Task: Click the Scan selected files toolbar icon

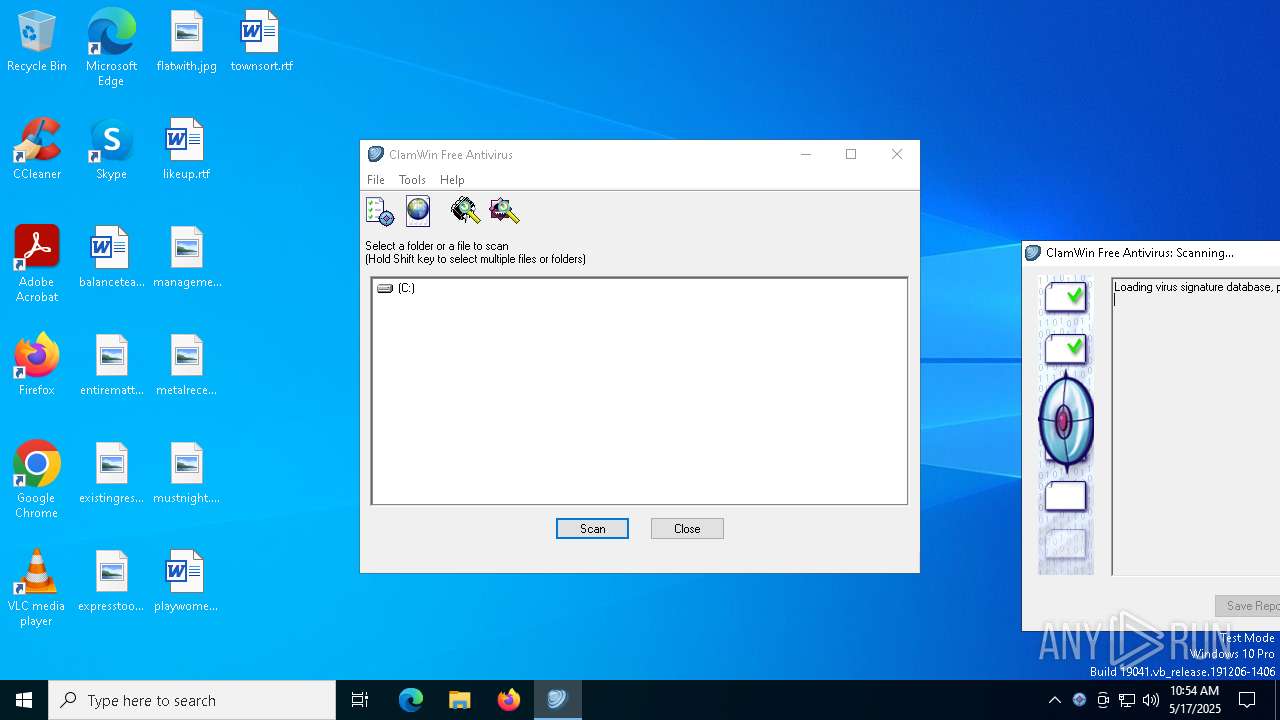Action: pos(504,211)
